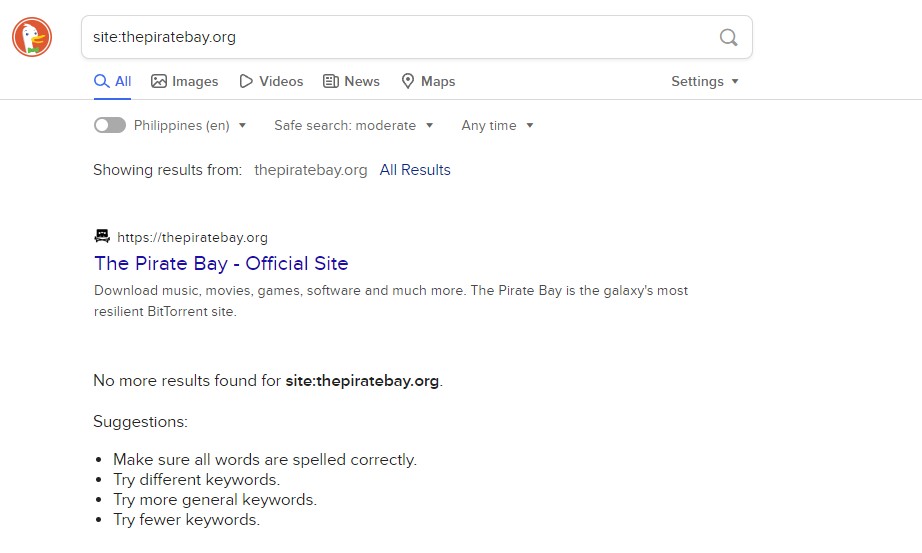
Task: Switch to the Images tab
Action: pos(185,81)
